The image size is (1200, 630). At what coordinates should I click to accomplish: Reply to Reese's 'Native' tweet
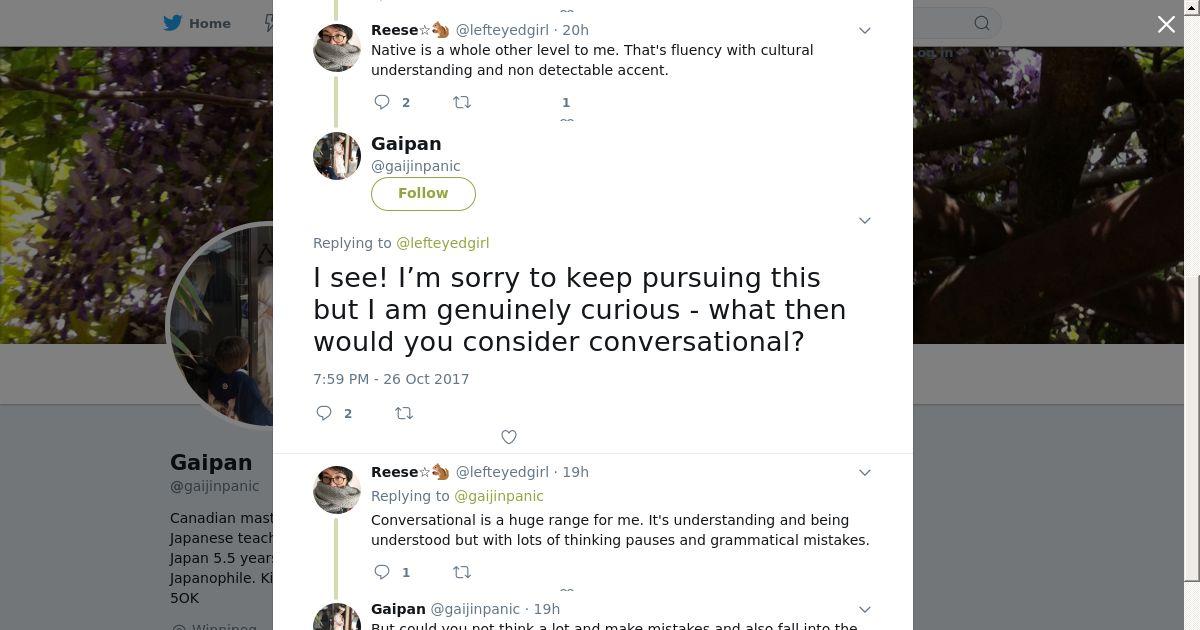tap(382, 102)
